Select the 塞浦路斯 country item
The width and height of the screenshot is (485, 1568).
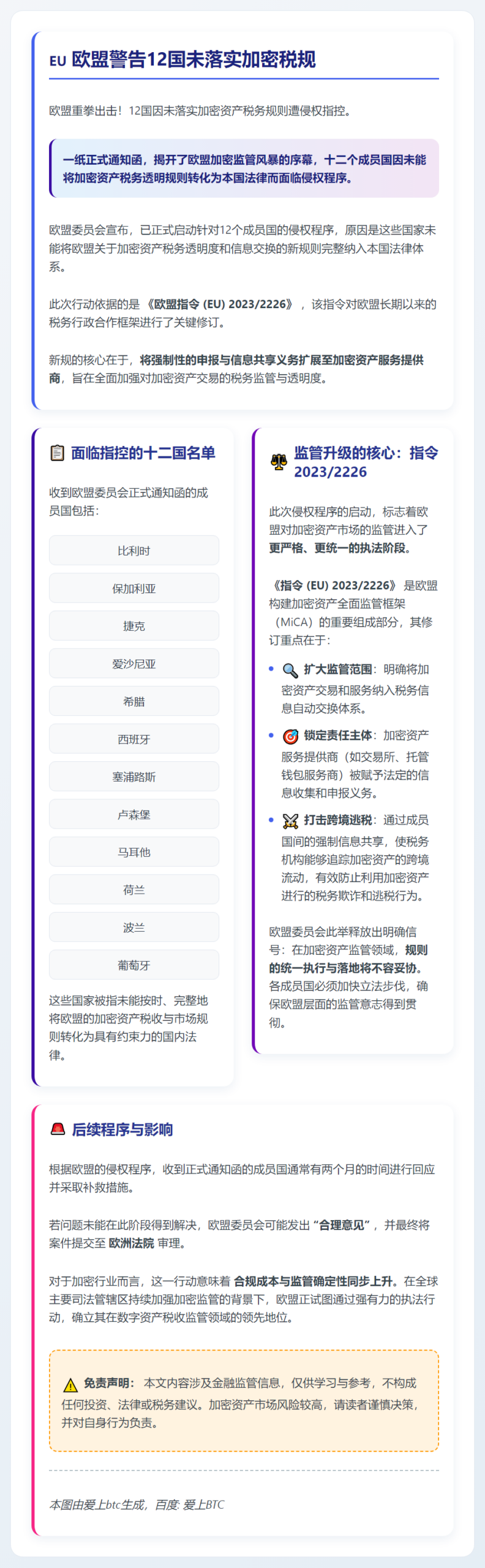point(134,776)
